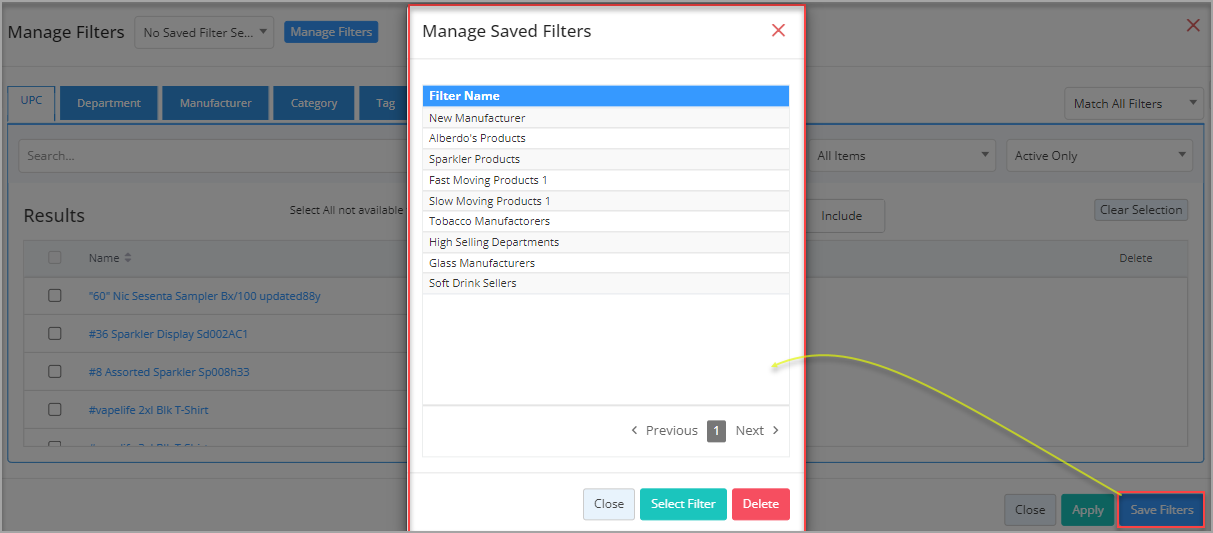Open the No Saved Filter Selected dropdown
Image resolution: width=1213 pixels, height=533 pixels.
[x=205, y=32]
